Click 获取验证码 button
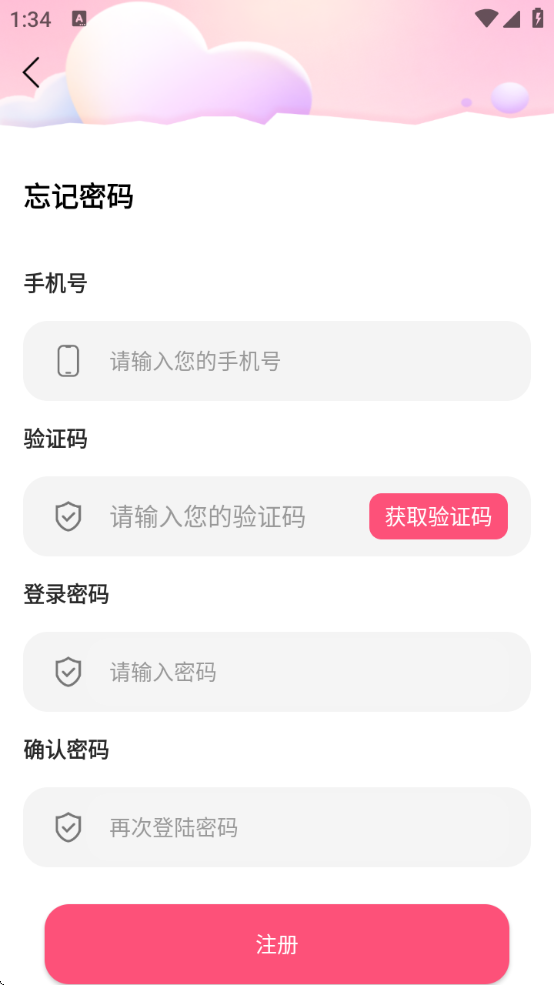Screen dimensions: 554x985 pyautogui.click(x=438, y=516)
